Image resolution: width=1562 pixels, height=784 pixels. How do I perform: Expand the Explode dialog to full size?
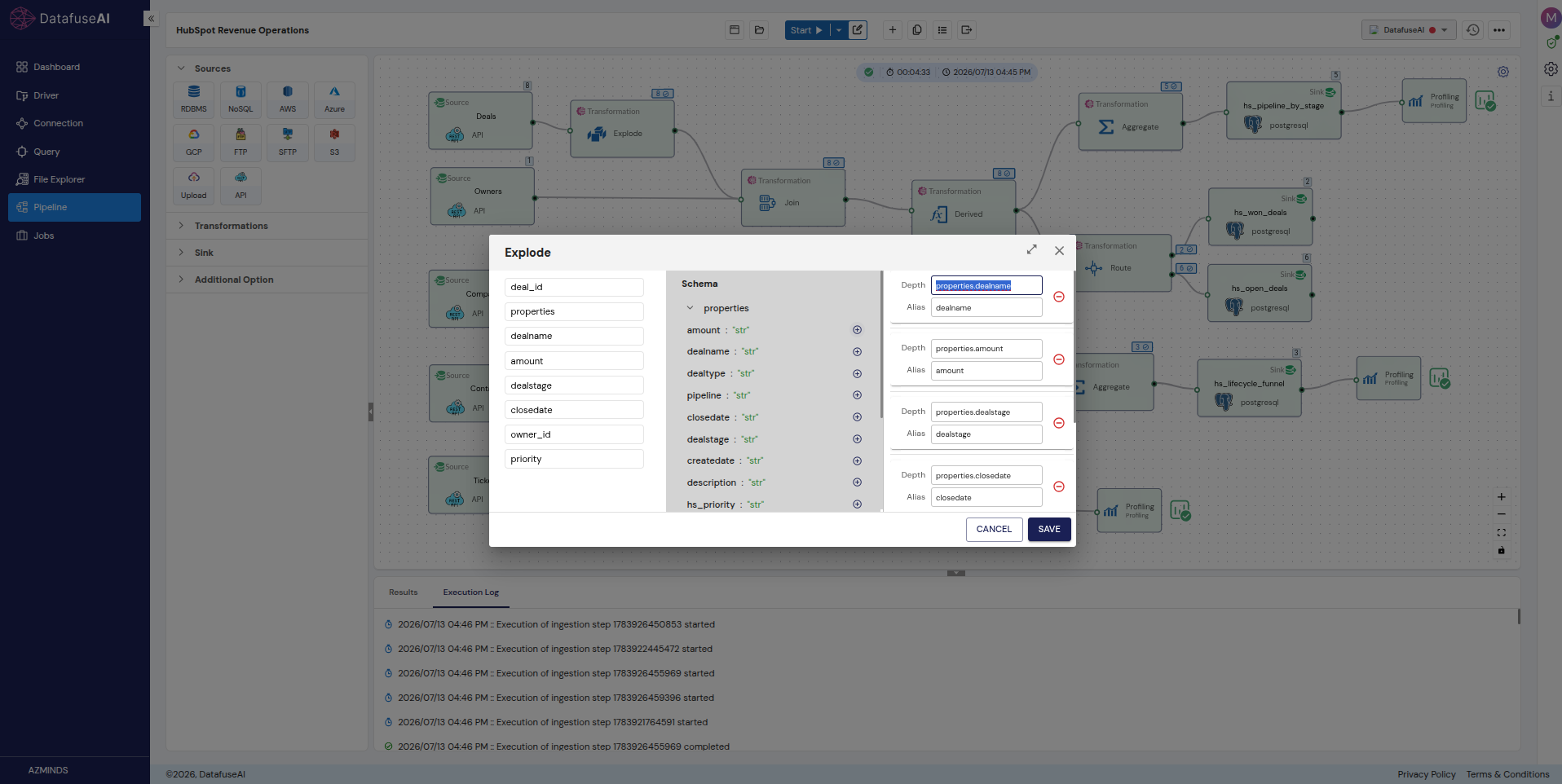1031,250
